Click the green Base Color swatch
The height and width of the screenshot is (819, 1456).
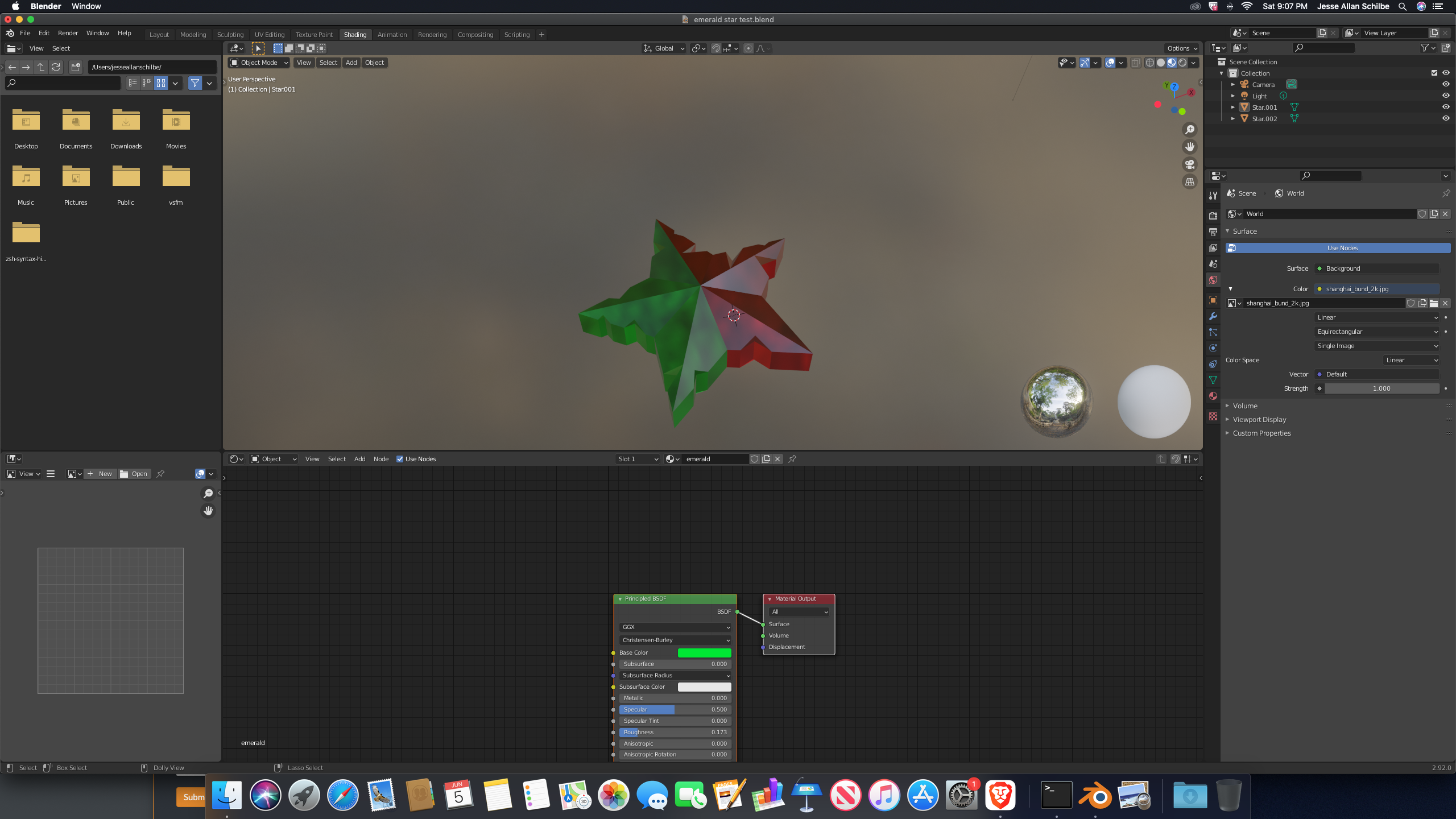coord(704,653)
